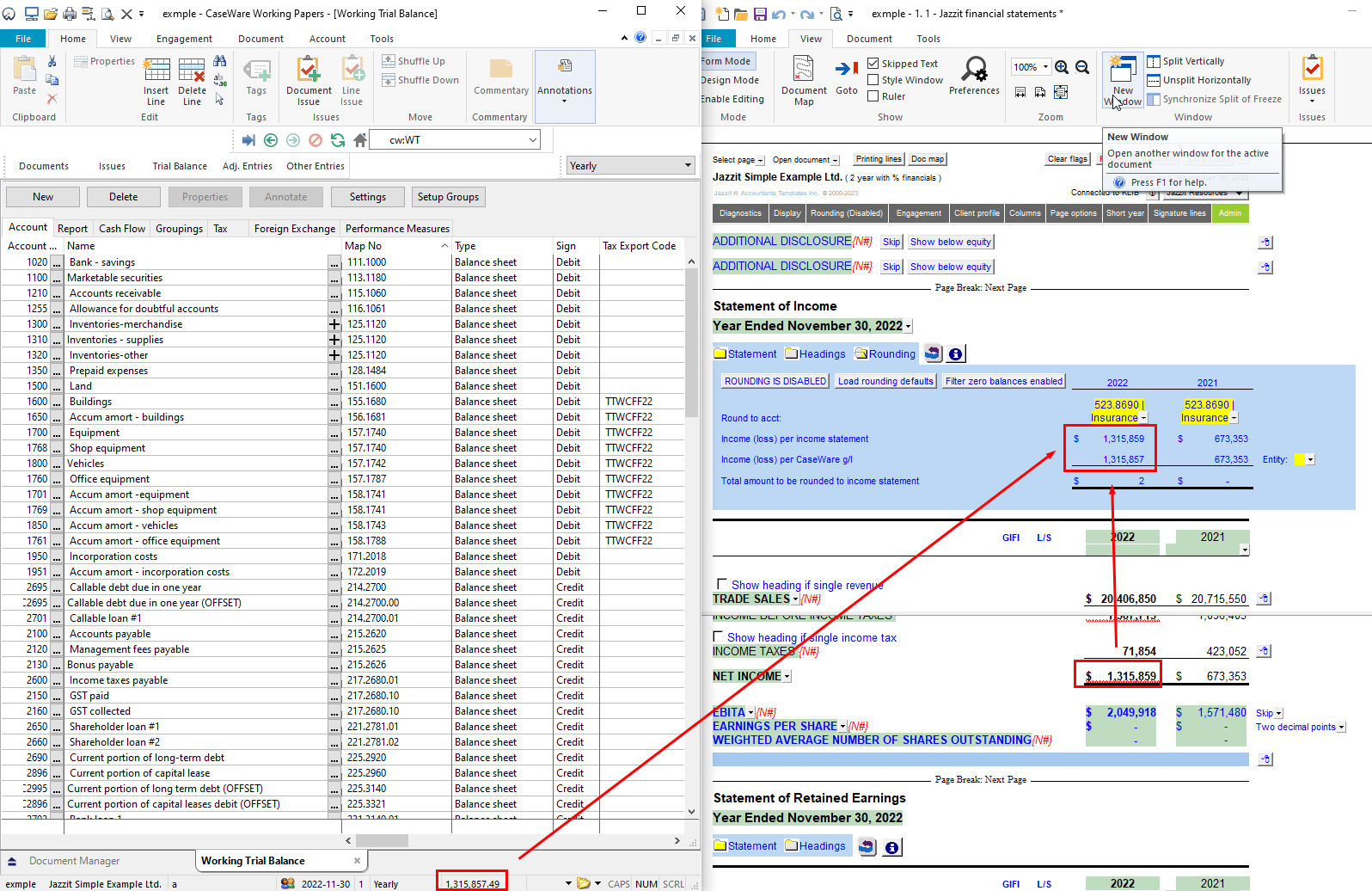Click the Print icon in CaseWare quick access toolbar
This screenshot has height=891, width=1372.
click(x=70, y=13)
